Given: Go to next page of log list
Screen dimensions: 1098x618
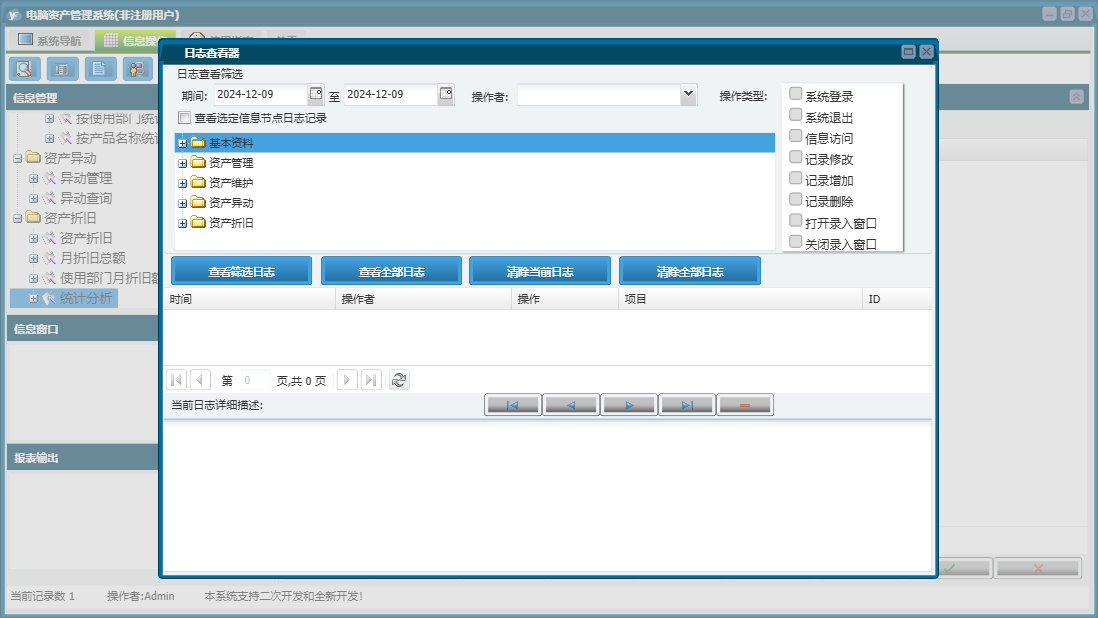Looking at the screenshot, I should (x=347, y=380).
